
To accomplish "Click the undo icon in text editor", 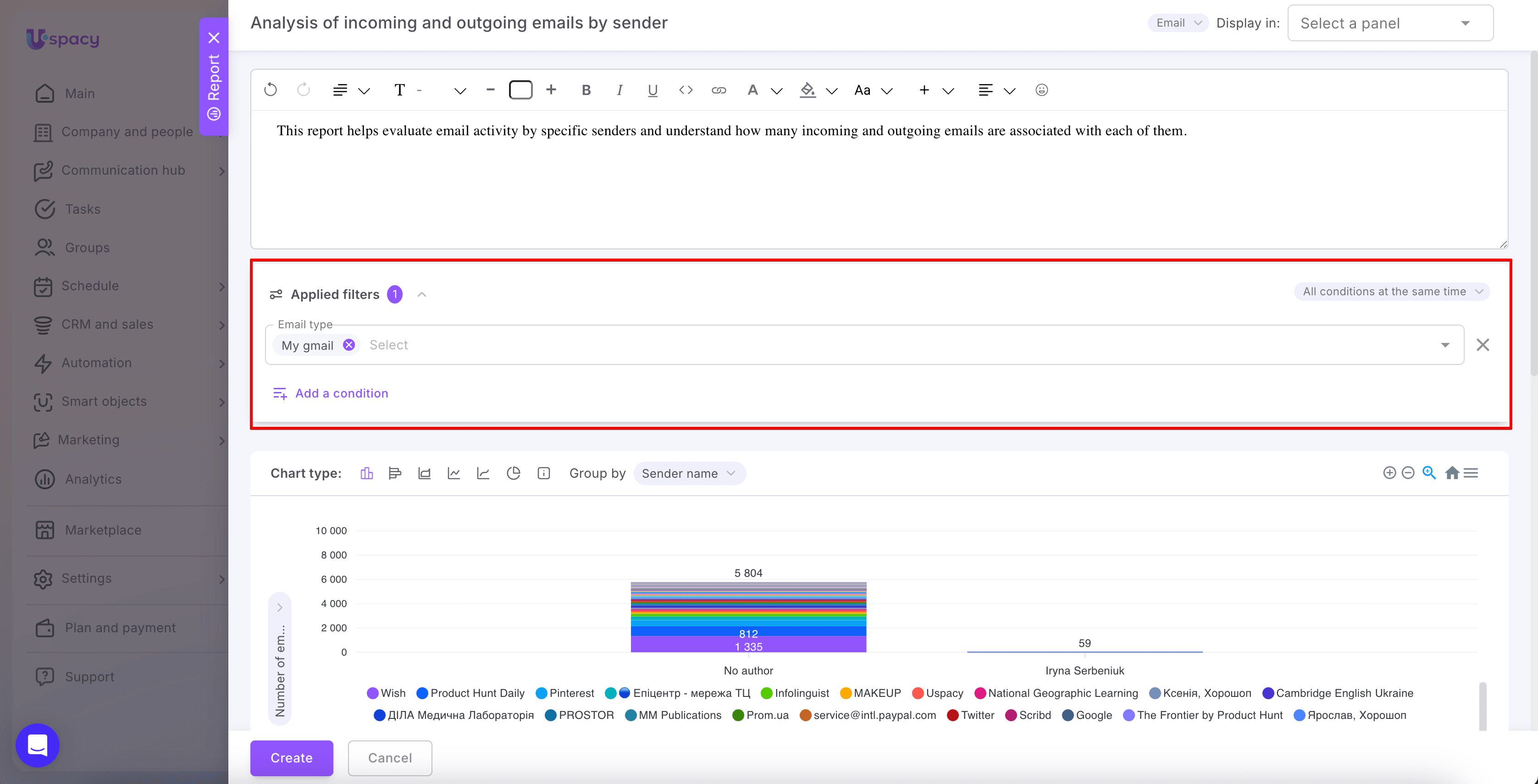I will [x=271, y=90].
